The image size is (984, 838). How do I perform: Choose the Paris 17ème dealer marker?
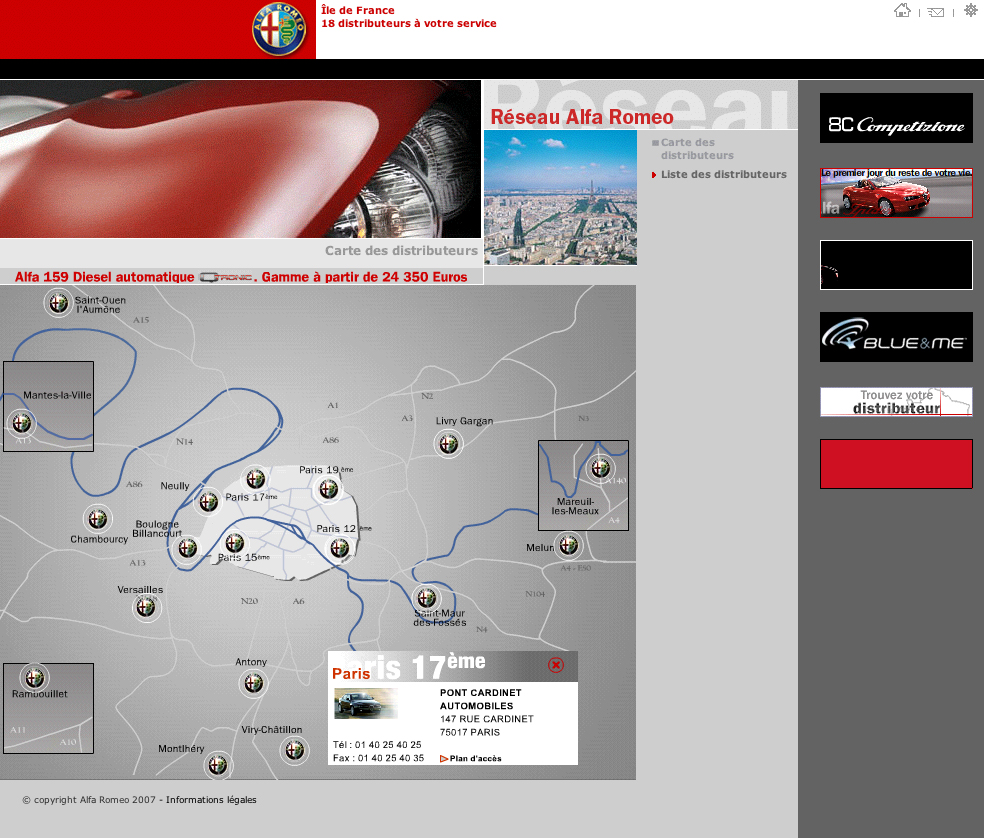[x=255, y=480]
